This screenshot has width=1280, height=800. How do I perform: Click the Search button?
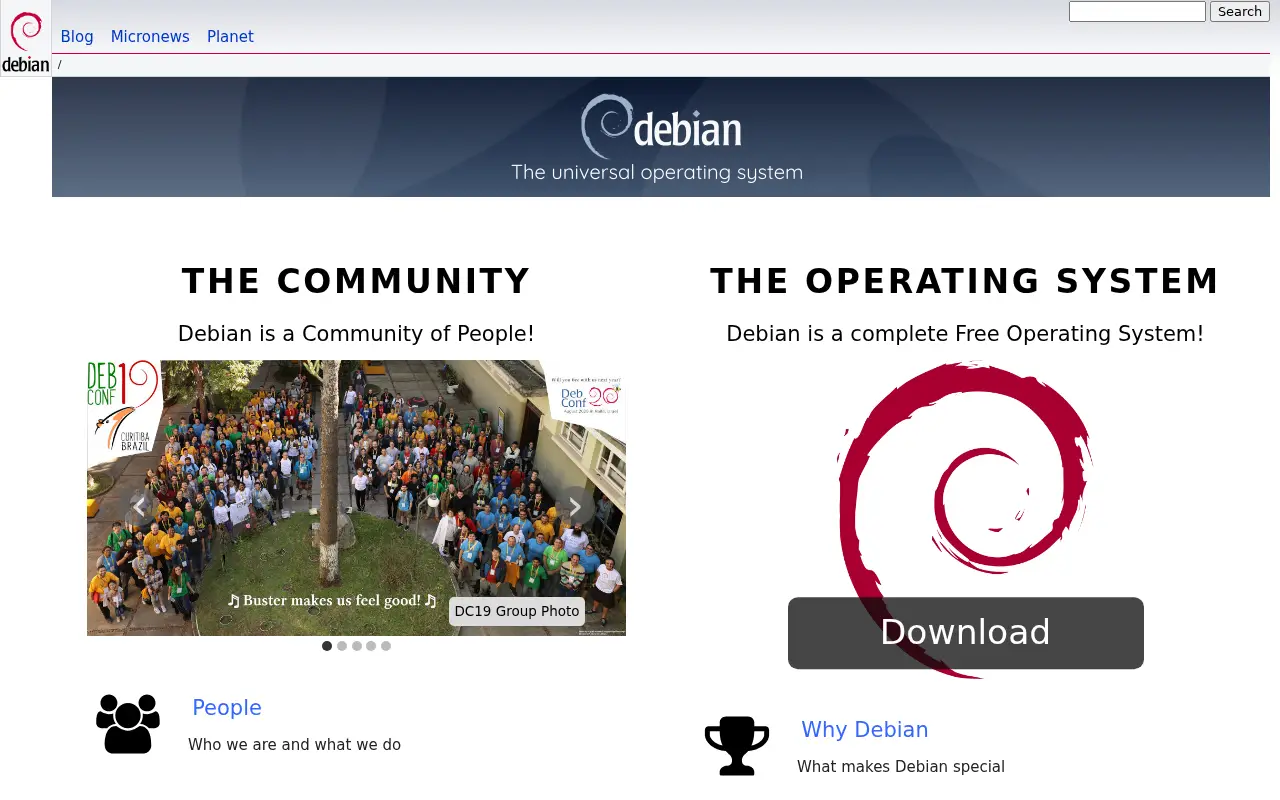[x=1240, y=11]
